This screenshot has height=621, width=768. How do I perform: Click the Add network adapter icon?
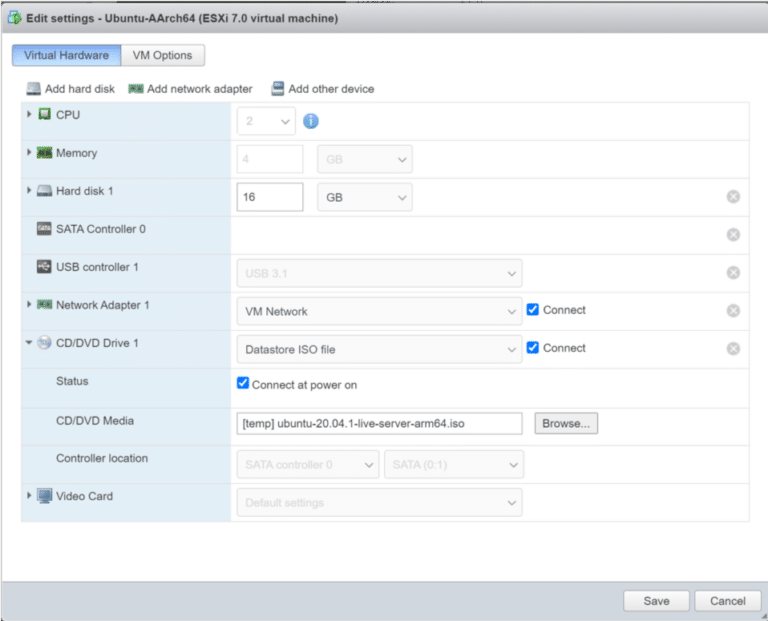(x=136, y=89)
